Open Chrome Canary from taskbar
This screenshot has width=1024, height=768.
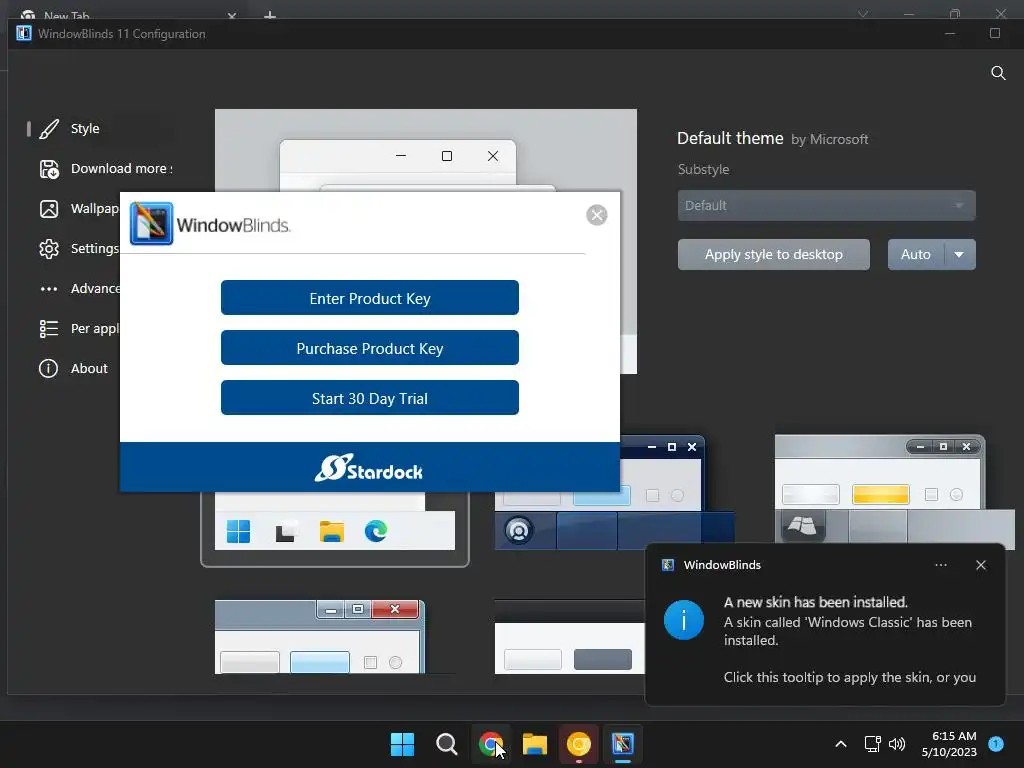pyautogui.click(x=579, y=744)
